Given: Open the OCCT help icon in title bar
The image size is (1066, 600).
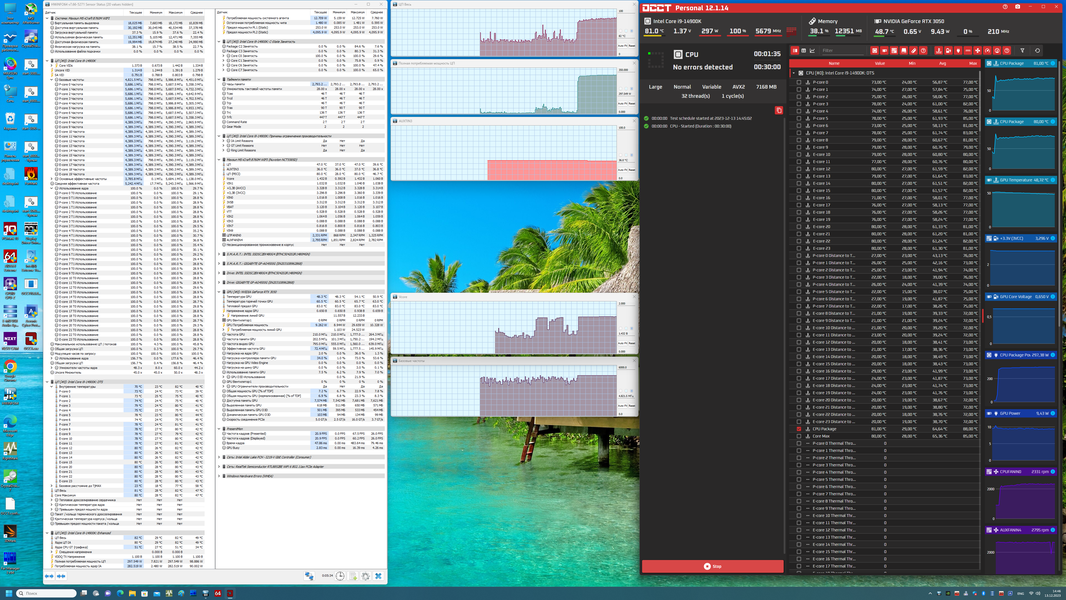Looking at the screenshot, I should point(1005,7).
